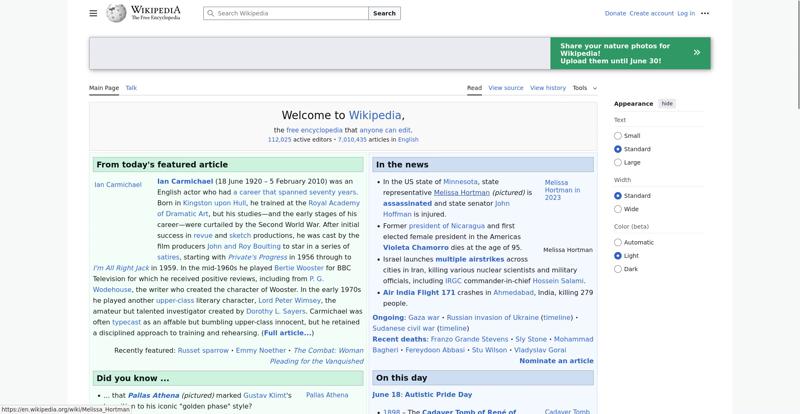This screenshot has width=800, height=414.
Task: Hide the Appearance panel
Action: click(667, 104)
